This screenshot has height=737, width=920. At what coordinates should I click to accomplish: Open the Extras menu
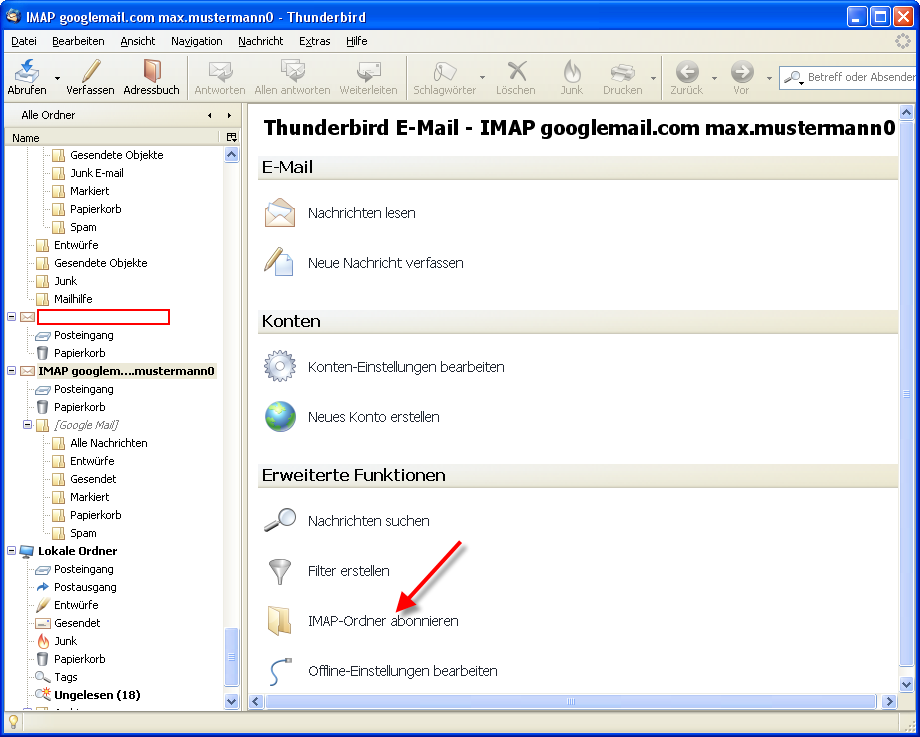pos(314,41)
